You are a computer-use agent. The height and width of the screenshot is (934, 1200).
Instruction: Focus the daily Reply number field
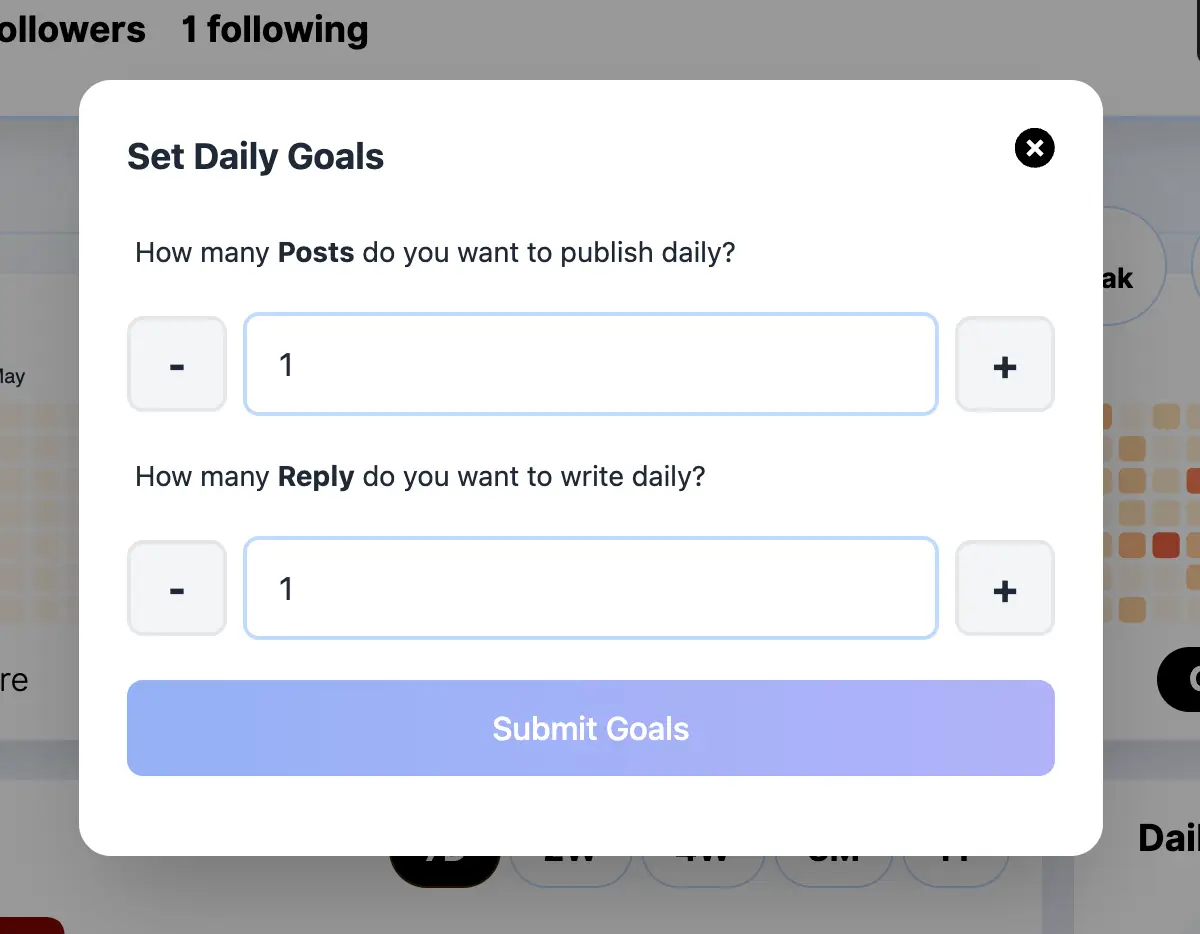click(590, 589)
